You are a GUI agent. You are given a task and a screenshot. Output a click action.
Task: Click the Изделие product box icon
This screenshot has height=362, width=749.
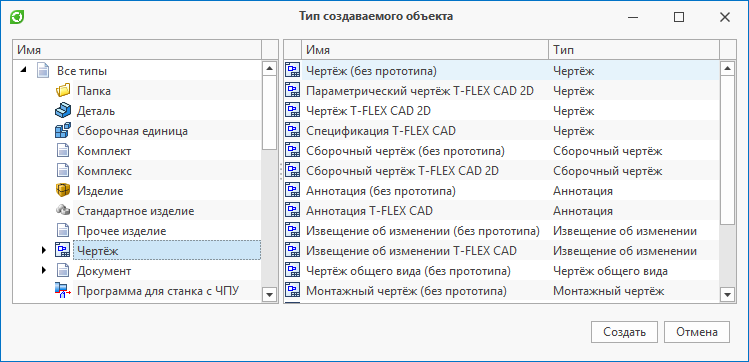click(x=63, y=191)
